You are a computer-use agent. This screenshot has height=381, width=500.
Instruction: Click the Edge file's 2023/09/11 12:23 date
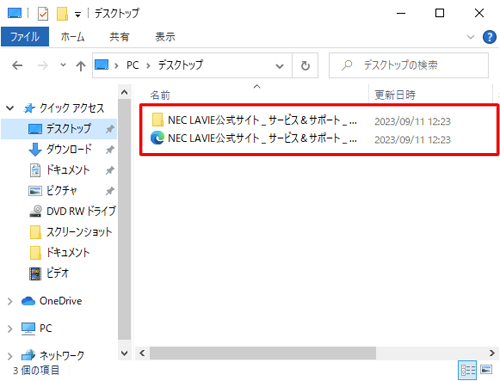click(x=412, y=139)
